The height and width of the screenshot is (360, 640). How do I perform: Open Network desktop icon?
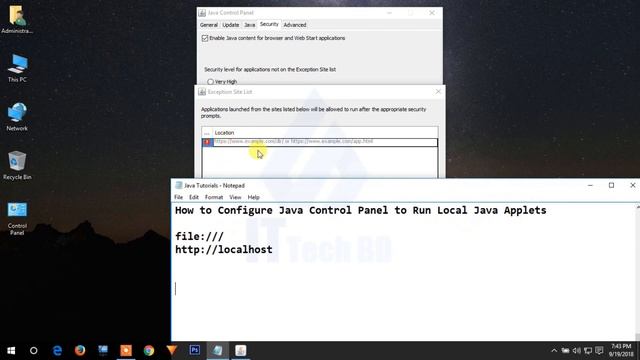(x=17, y=117)
